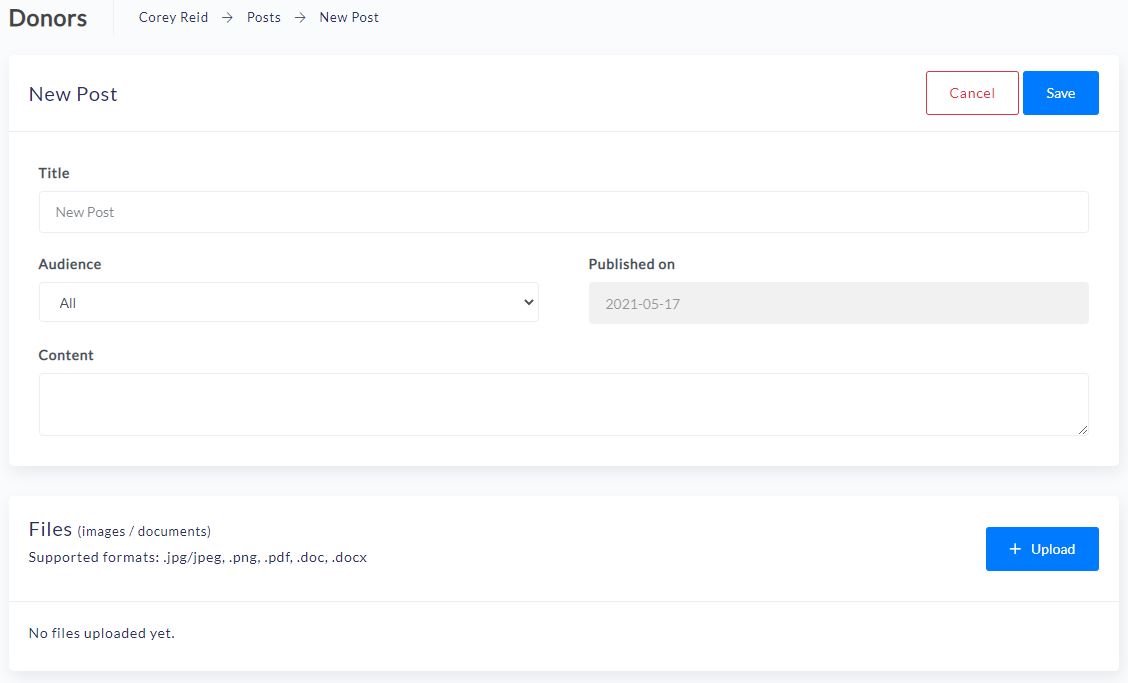Click the chevron arrow in the Audience select
The image size is (1128, 683).
(529, 302)
